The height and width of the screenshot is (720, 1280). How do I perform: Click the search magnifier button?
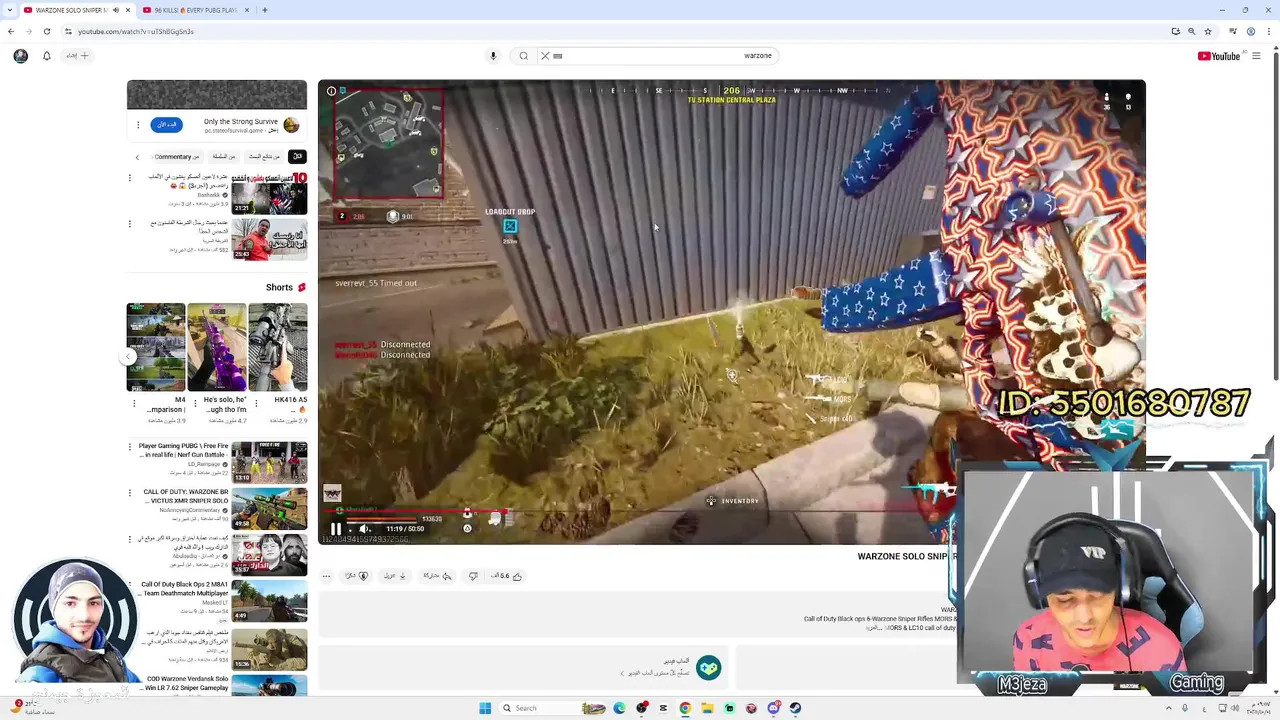tap(523, 56)
